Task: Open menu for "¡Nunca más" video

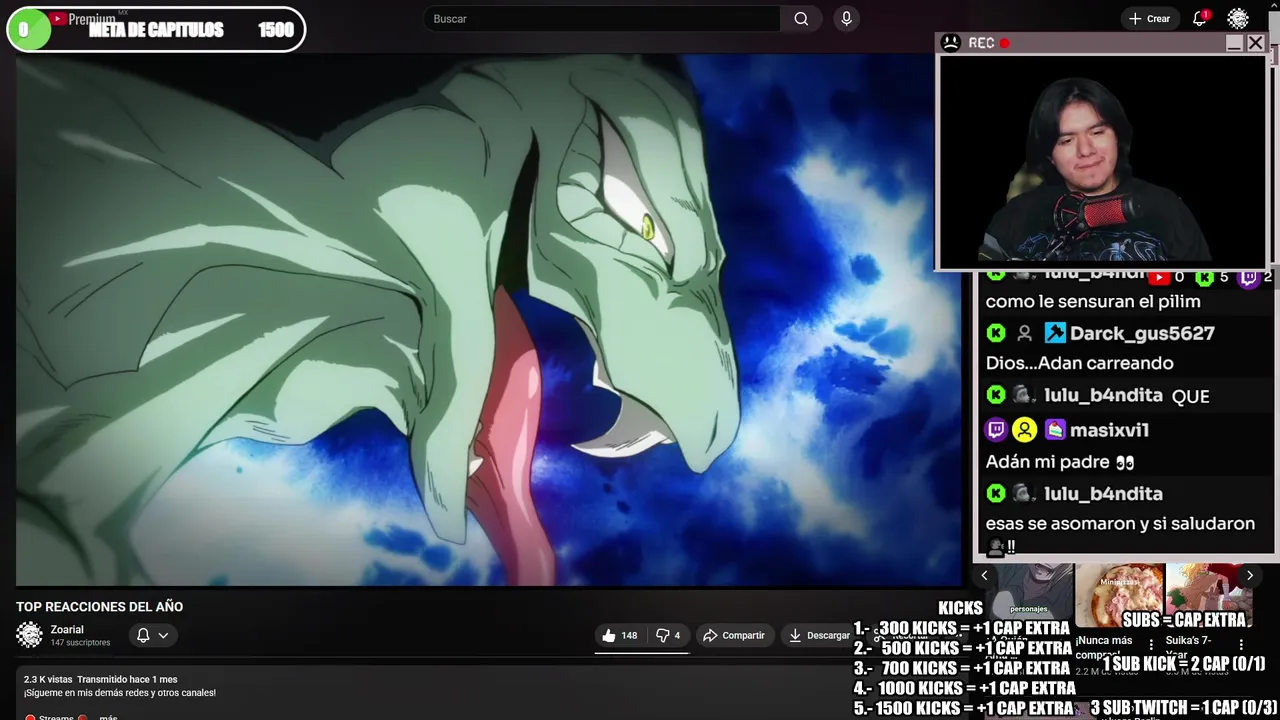Action: pyautogui.click(x=1151, y=645)
